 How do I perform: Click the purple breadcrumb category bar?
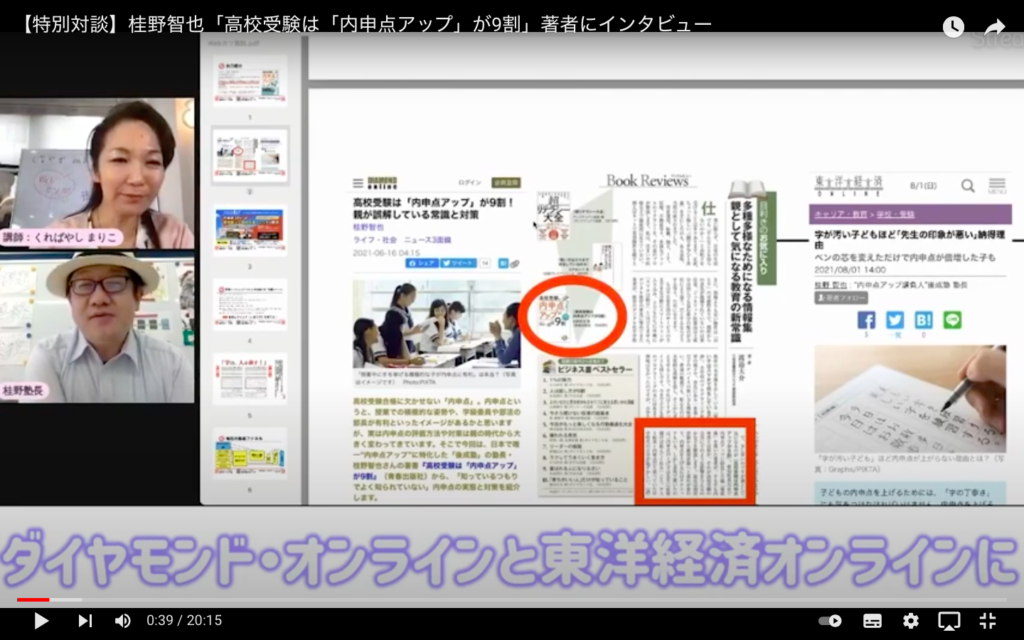coord(910,214)
